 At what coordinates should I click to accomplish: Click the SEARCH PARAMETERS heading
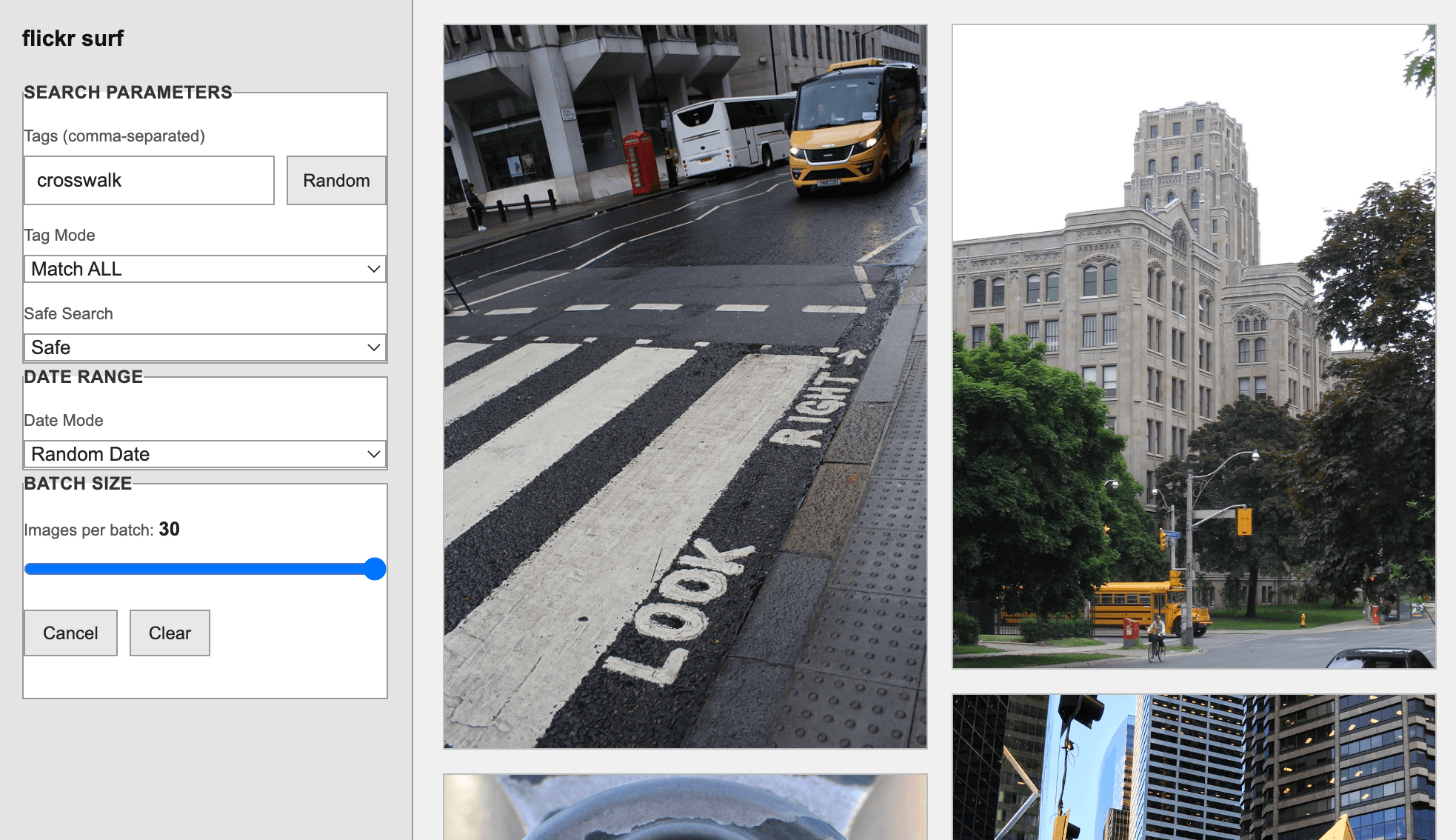(127, 93)
